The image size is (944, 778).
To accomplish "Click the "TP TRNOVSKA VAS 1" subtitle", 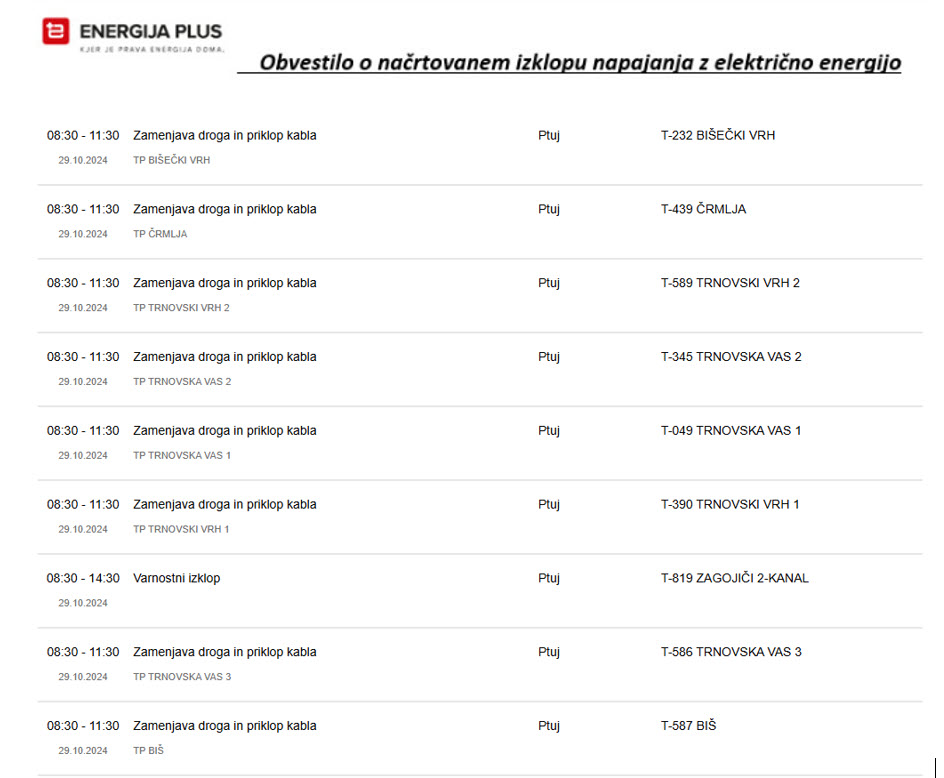I will coord(182,456).
